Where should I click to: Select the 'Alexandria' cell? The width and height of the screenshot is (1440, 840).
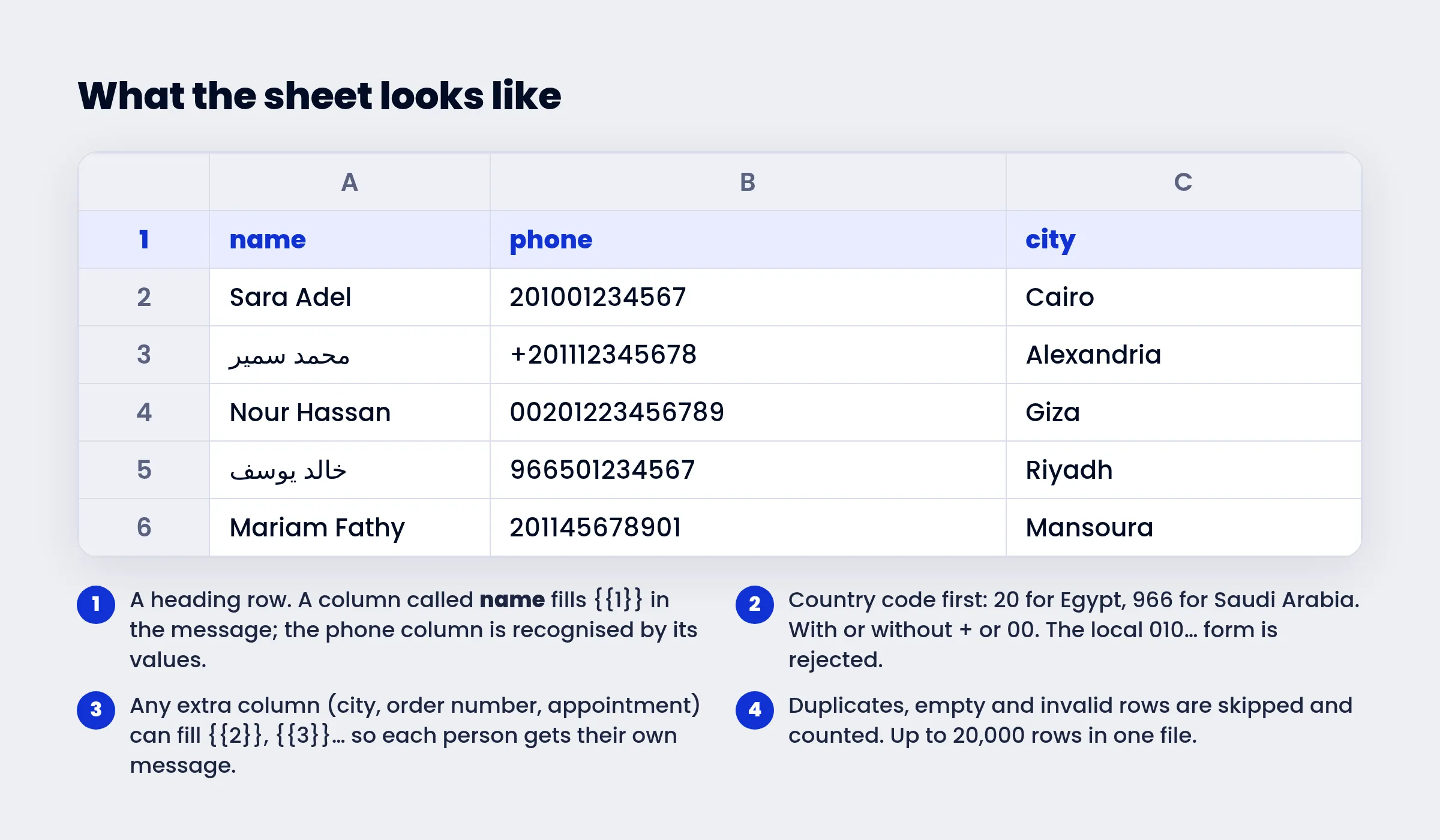pyautogui.click(x=1183, y=355)
